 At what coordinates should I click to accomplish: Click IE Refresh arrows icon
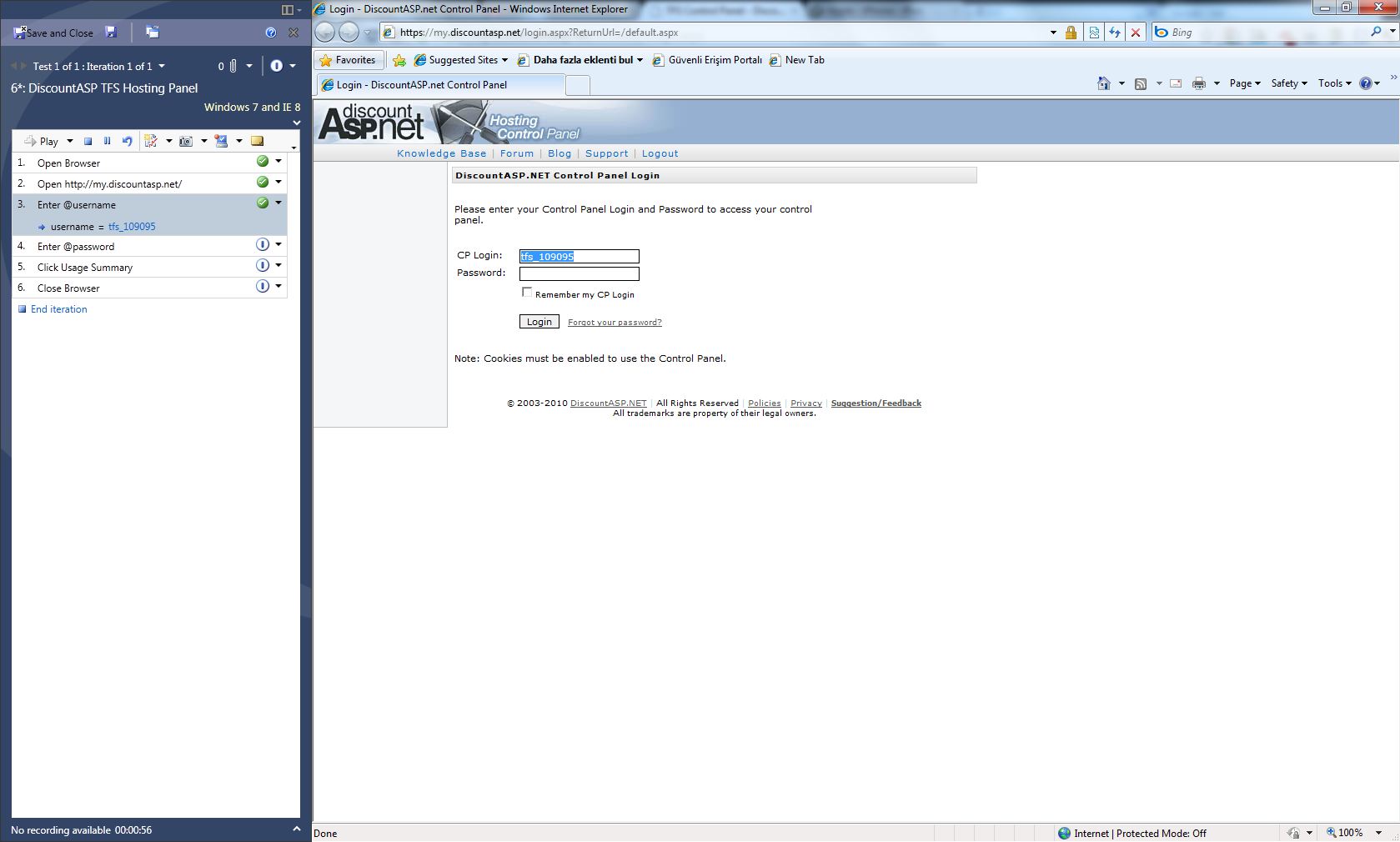[1115, 33]
